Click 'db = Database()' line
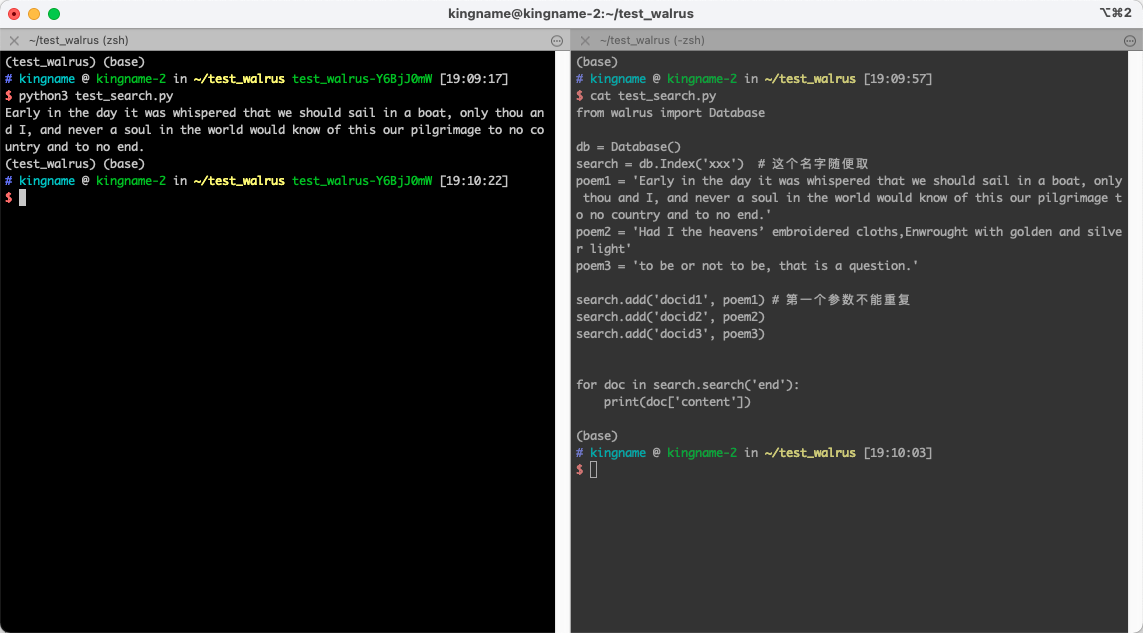 628,147
